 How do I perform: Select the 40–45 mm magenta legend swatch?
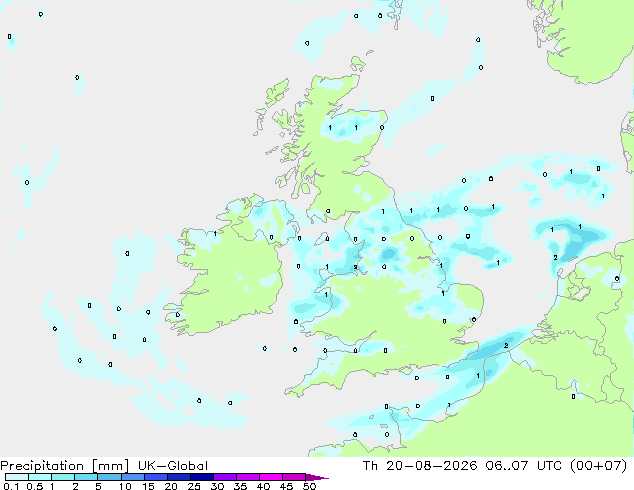(x=271, y=477)
